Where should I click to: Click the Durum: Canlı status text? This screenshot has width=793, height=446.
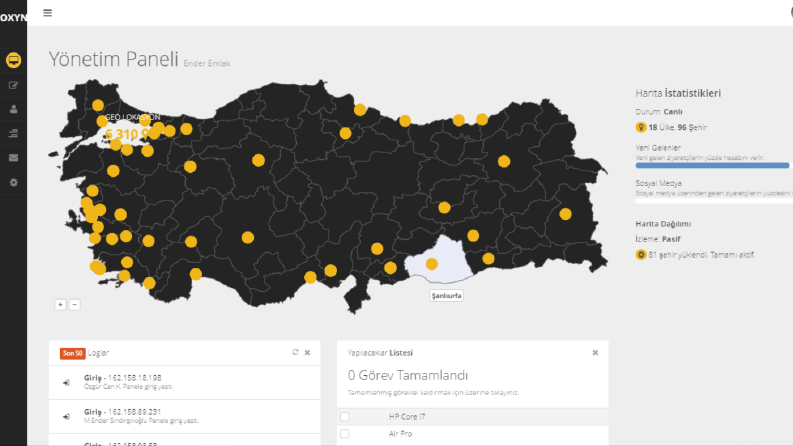tap(659, 112)
